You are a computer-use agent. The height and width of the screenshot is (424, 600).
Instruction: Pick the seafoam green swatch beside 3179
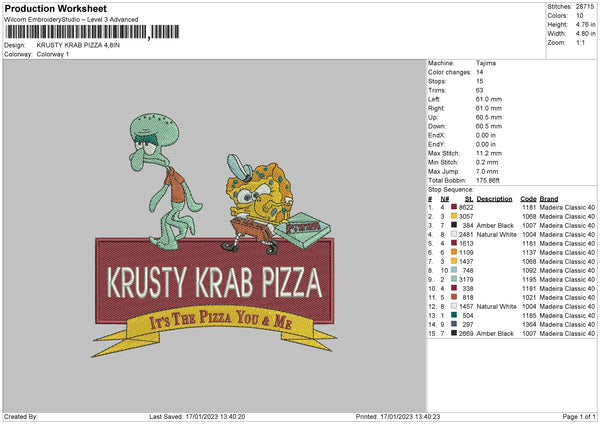(x=454, y=279)
